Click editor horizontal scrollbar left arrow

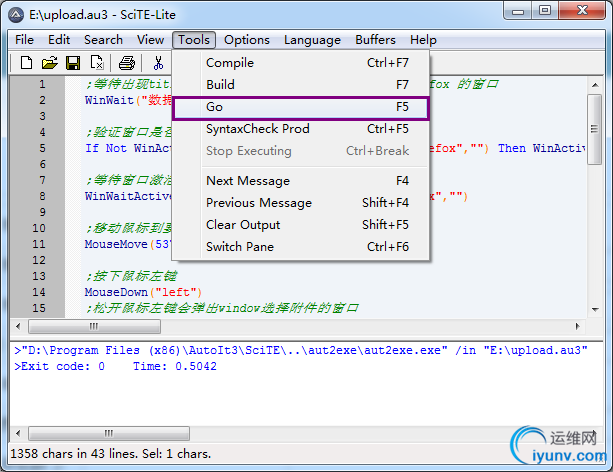point(18,326)
